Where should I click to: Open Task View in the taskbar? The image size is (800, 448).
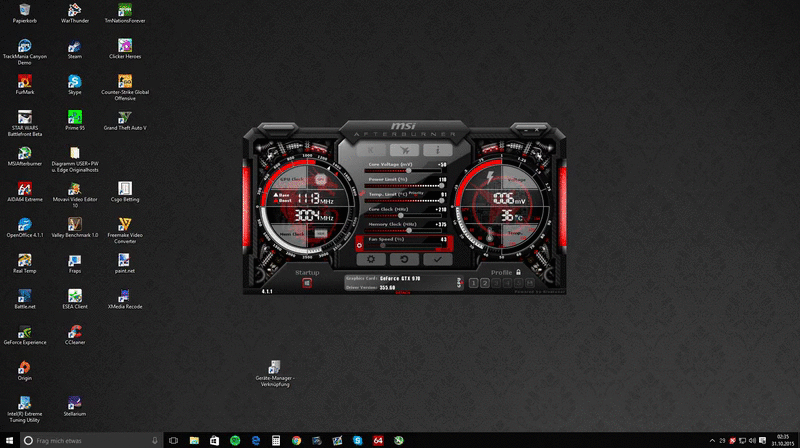[x=173, y=440]
